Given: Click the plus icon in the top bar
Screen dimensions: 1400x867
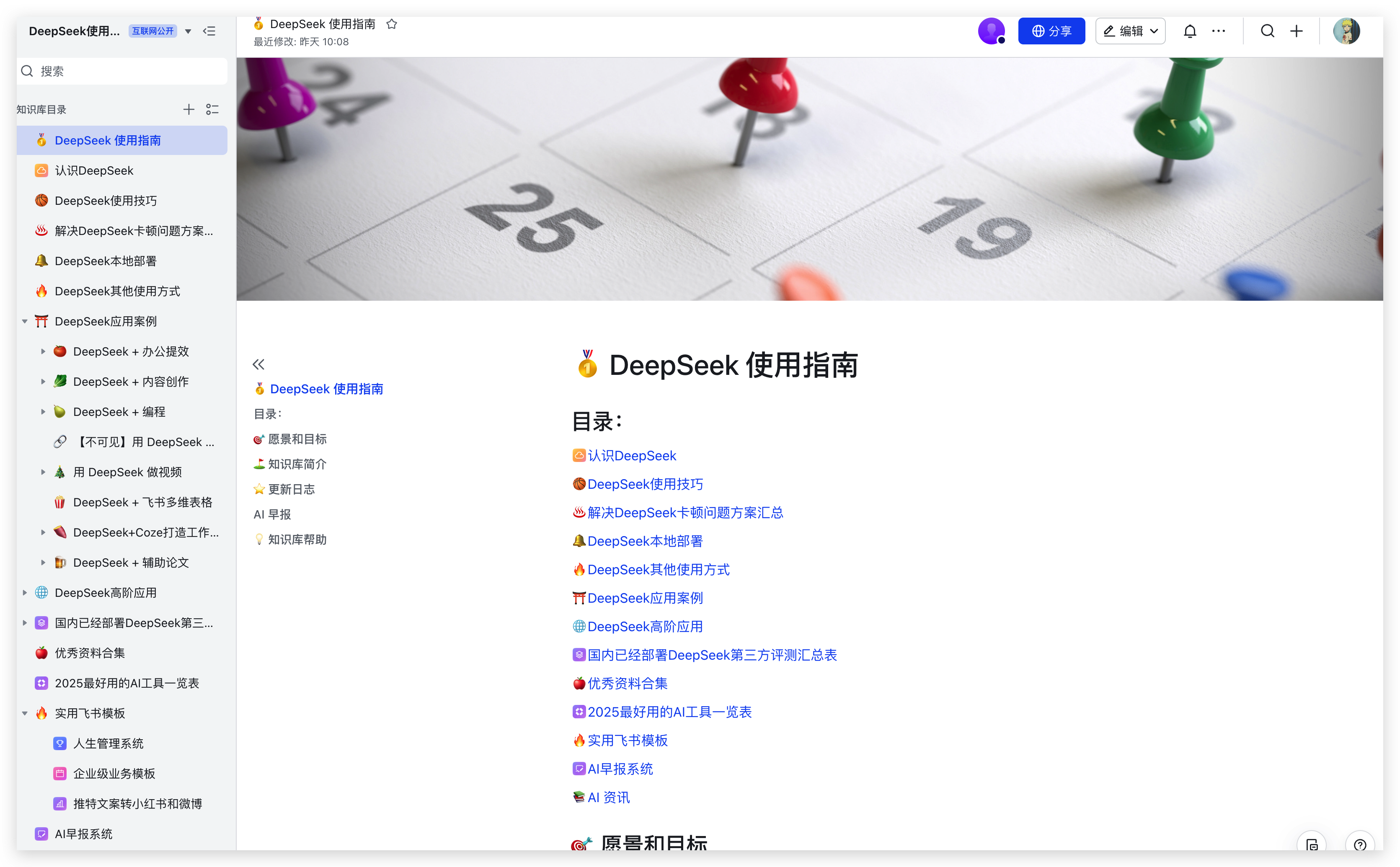Looking at the screenshot, I should pyautogui.click(x=1296, y=31).
